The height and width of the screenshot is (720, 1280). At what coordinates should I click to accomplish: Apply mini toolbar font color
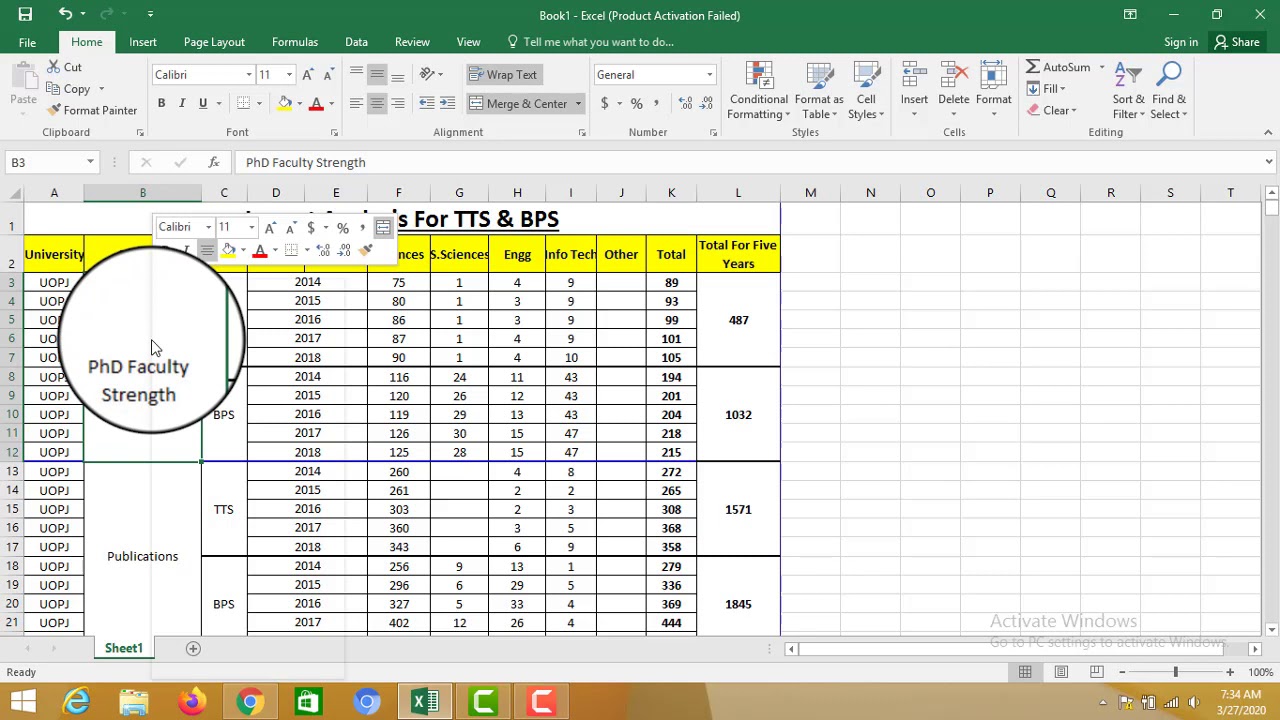pyautogui.click(x=260, y=251)
